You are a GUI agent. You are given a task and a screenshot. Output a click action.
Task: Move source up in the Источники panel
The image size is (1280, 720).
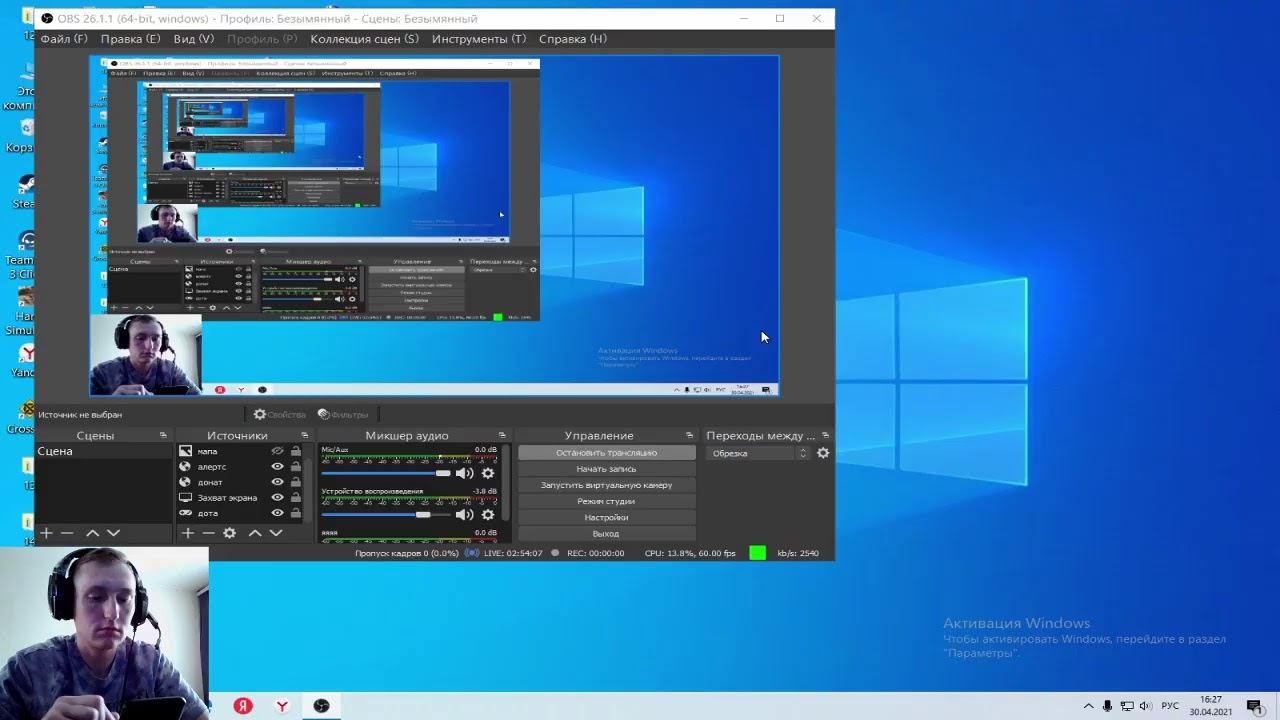tap(255, 533)
